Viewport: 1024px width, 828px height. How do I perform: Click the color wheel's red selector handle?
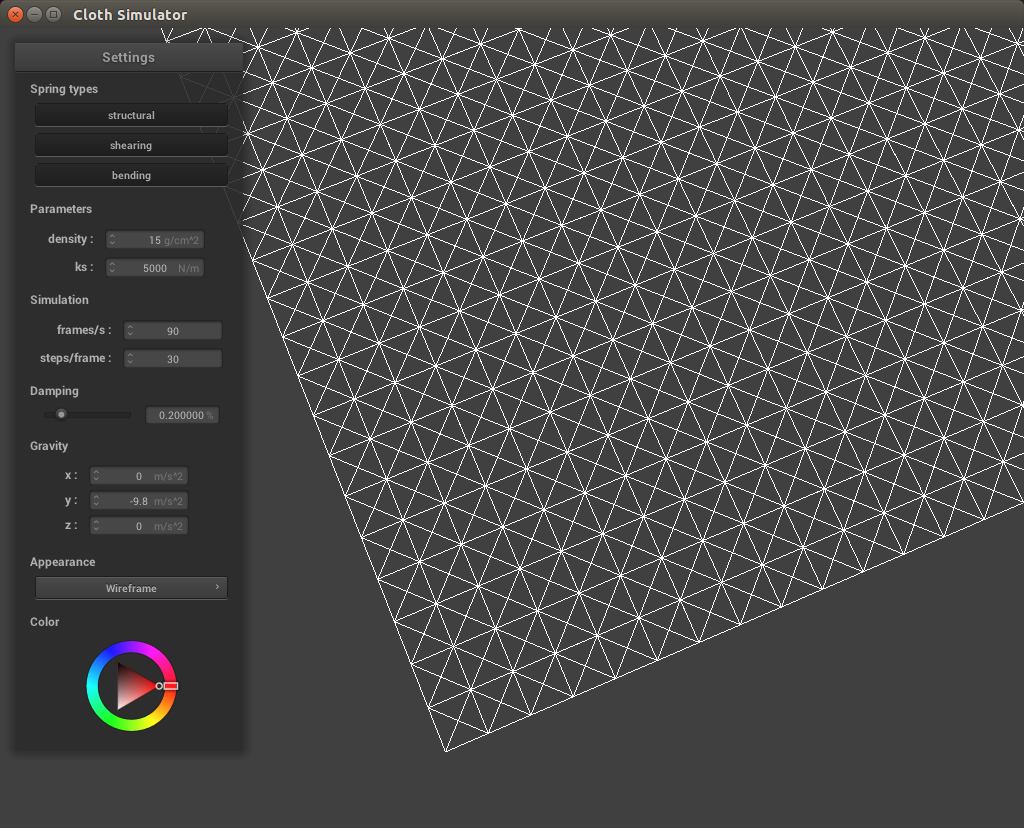[x=170, y=686]
